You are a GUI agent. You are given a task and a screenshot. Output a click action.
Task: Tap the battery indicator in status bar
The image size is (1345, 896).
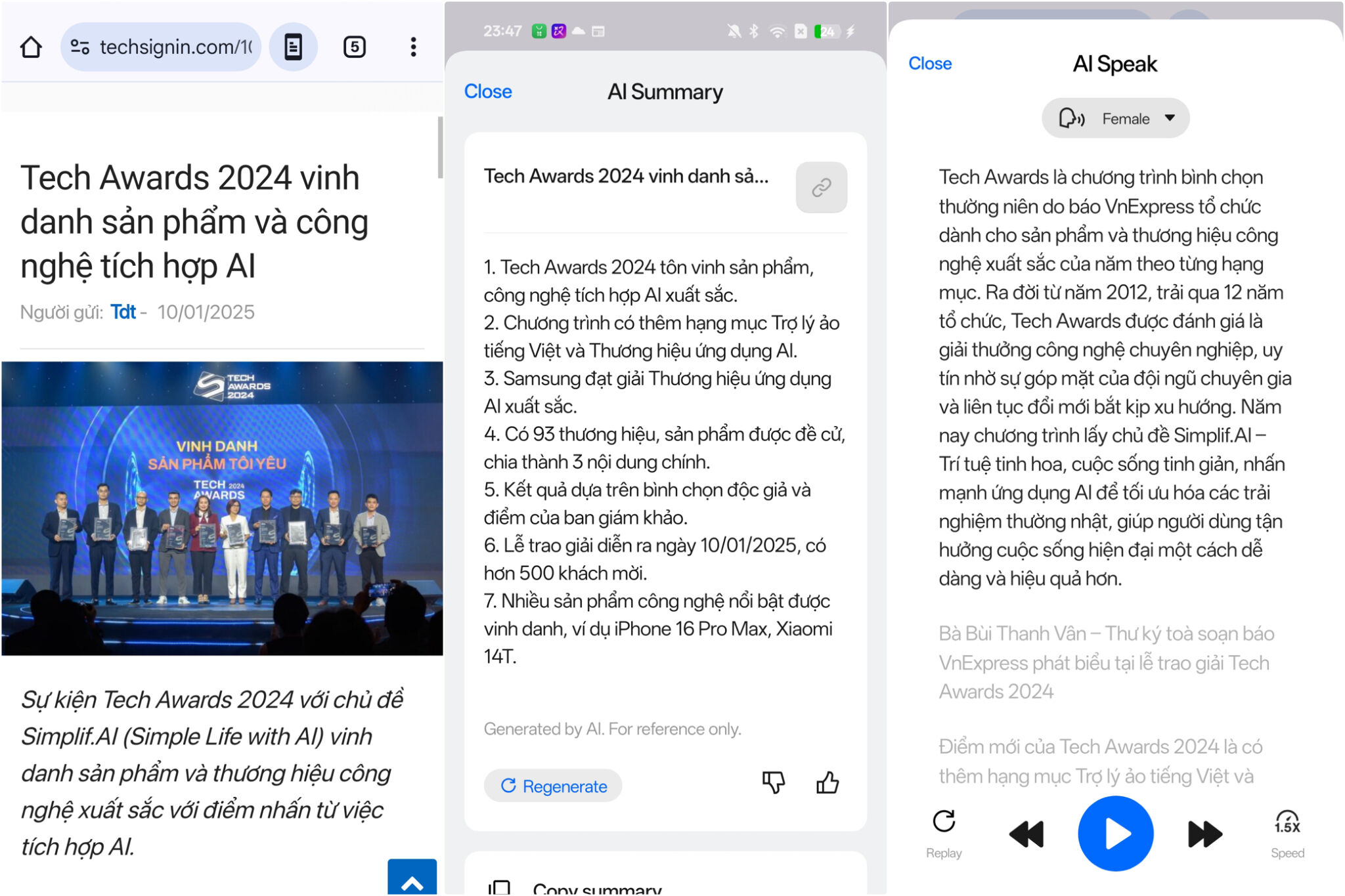coord(827,31)
